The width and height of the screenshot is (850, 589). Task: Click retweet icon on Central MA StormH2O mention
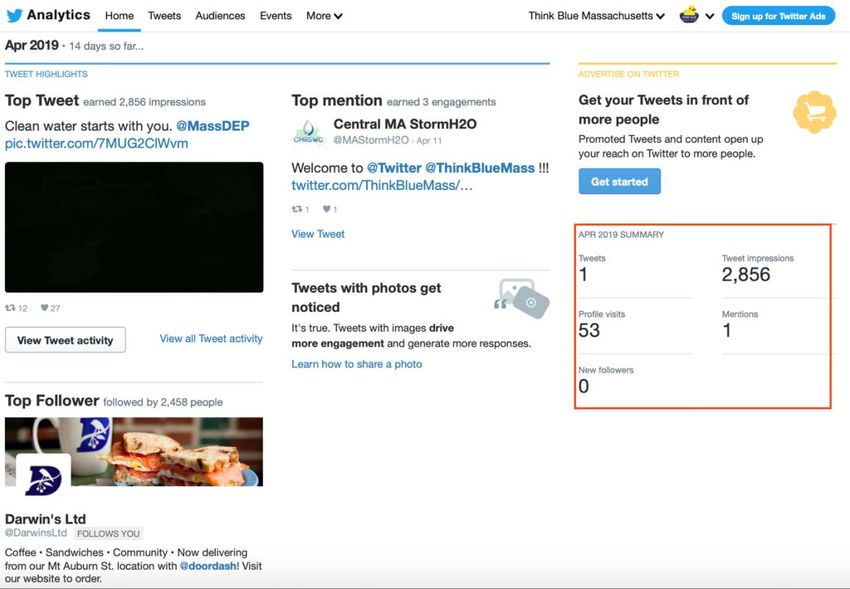tap(297, 209)
